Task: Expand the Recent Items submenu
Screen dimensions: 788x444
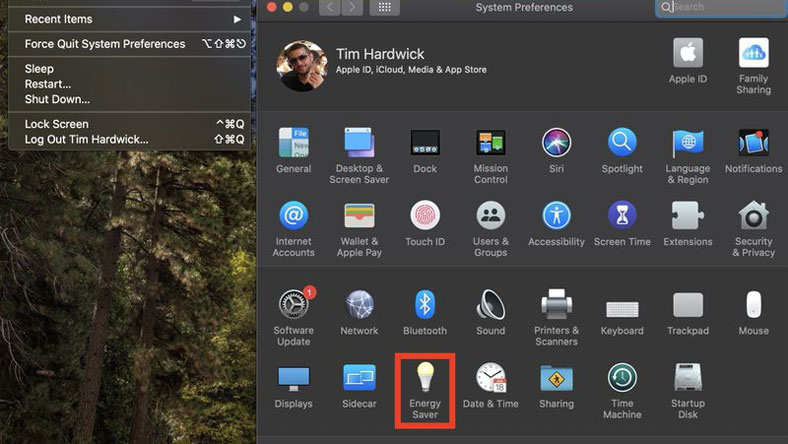Action: pyautogui.click(x=129, y=19)
